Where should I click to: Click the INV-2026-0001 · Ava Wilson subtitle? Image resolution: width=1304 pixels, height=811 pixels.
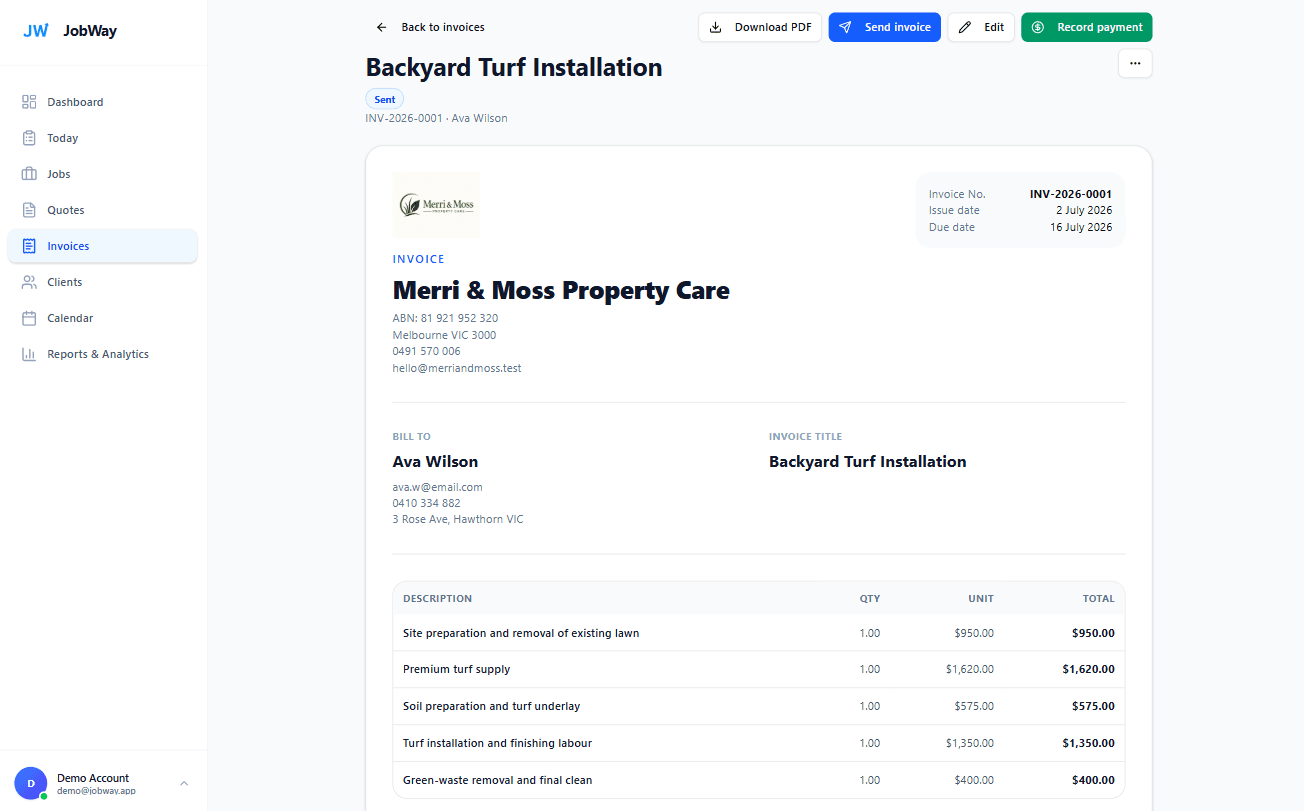click(x=437, y=118)
